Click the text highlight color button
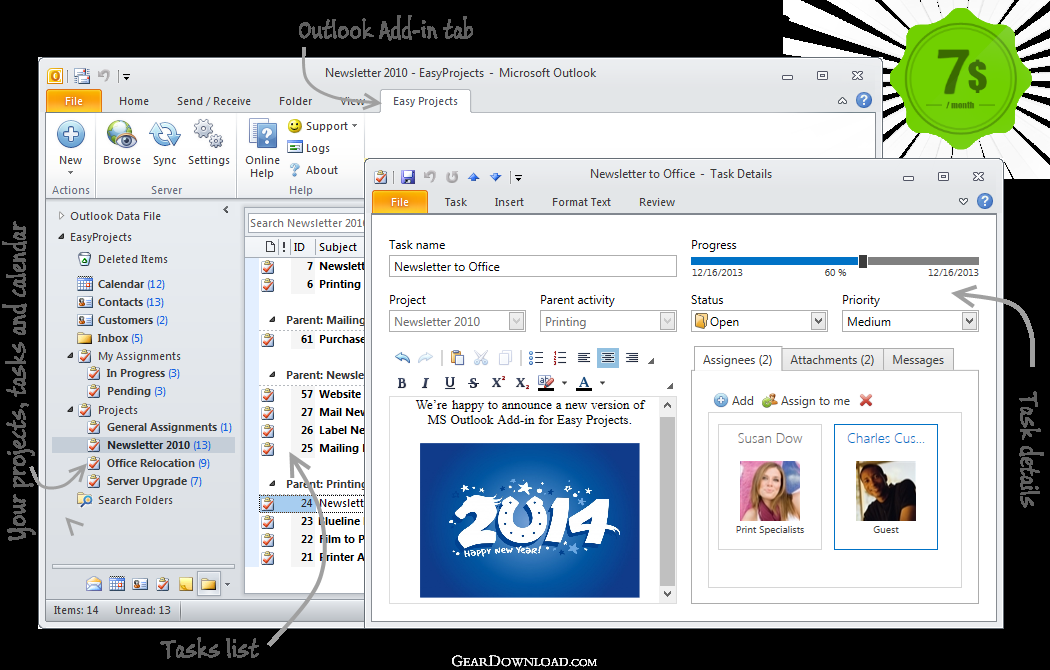Screen dimensions: 1050x670 click(x=546, y=383)
